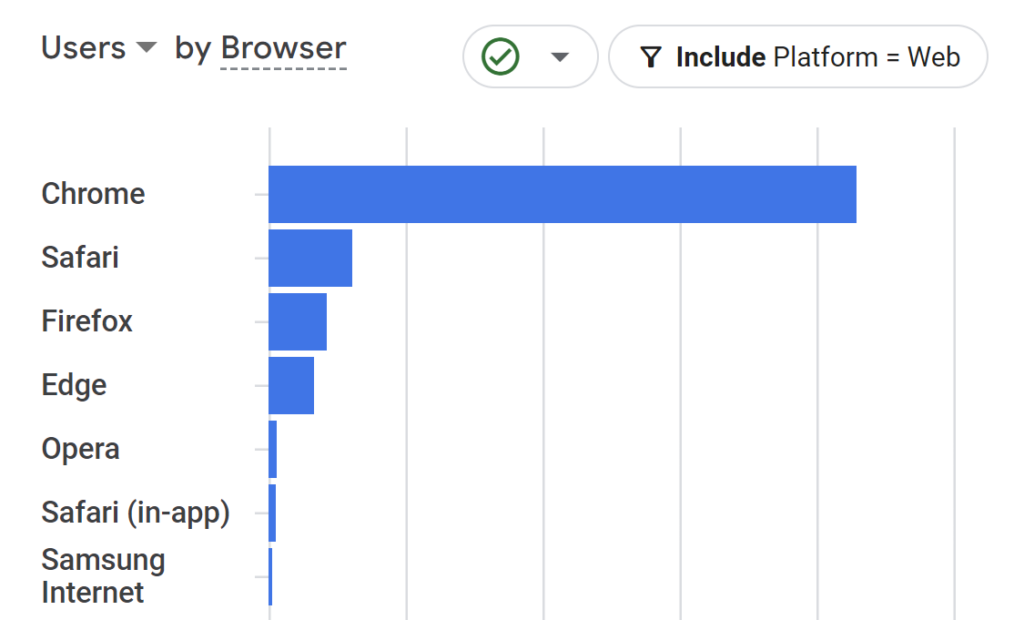Open the Users metric dropdown arrow
Viewport: 1024px width, 620px height.
pos(146,47)
